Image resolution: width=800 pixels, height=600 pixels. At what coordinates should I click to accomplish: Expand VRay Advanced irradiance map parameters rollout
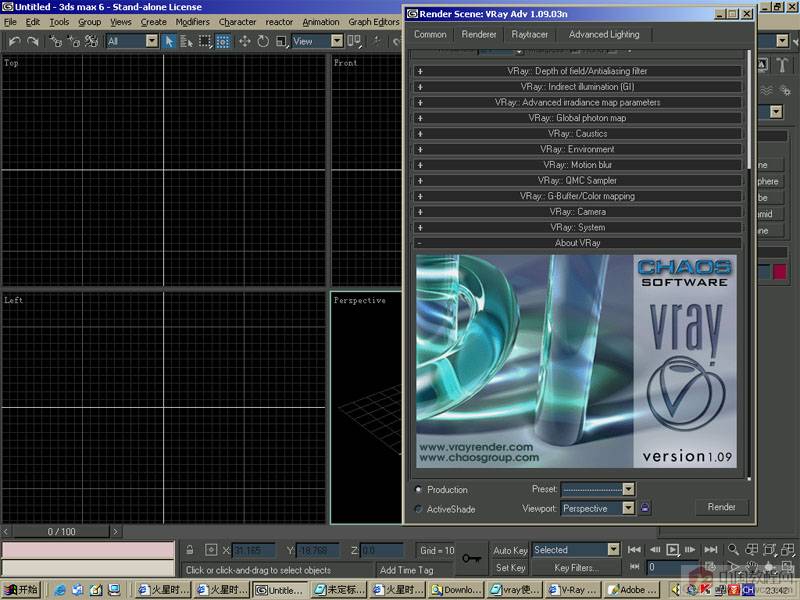tap(578, 103)
